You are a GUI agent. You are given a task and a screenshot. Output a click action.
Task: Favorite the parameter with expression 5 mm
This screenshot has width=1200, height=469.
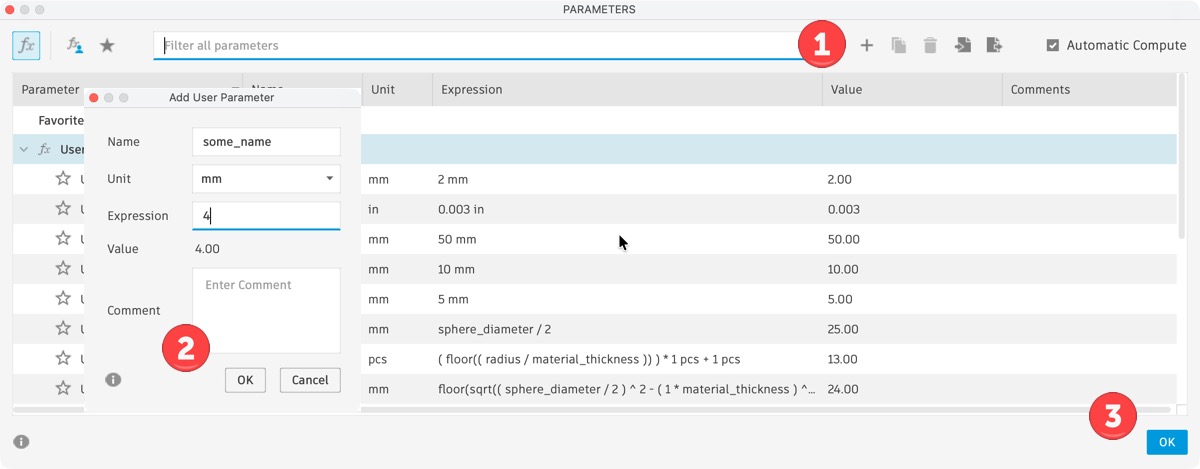pyautogui.click(x=63, y=299)
